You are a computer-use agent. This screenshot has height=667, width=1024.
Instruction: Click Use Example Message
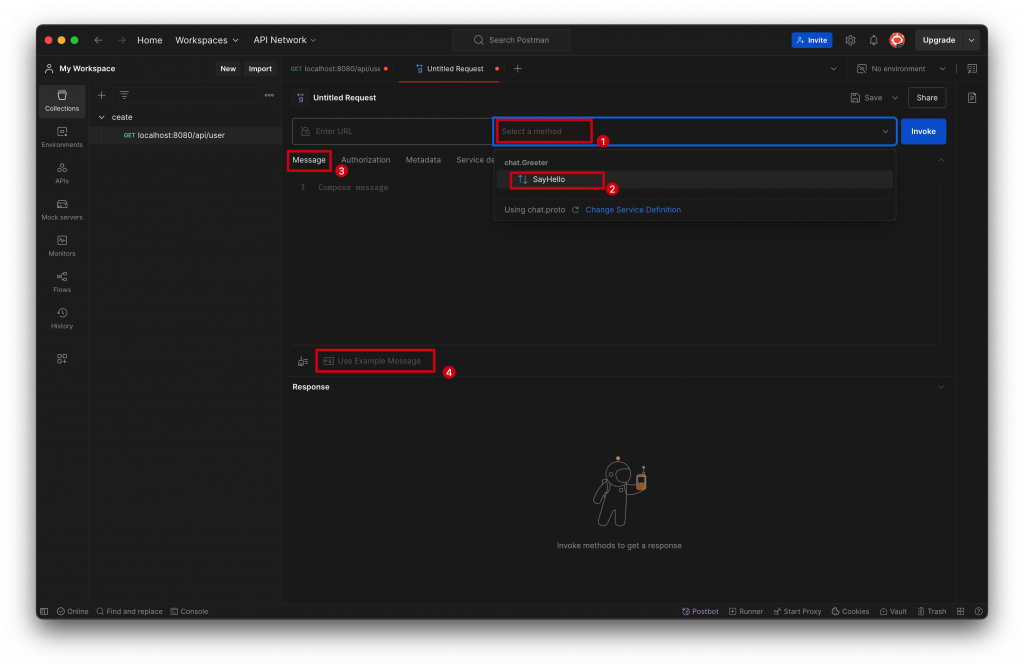point(373,361)
